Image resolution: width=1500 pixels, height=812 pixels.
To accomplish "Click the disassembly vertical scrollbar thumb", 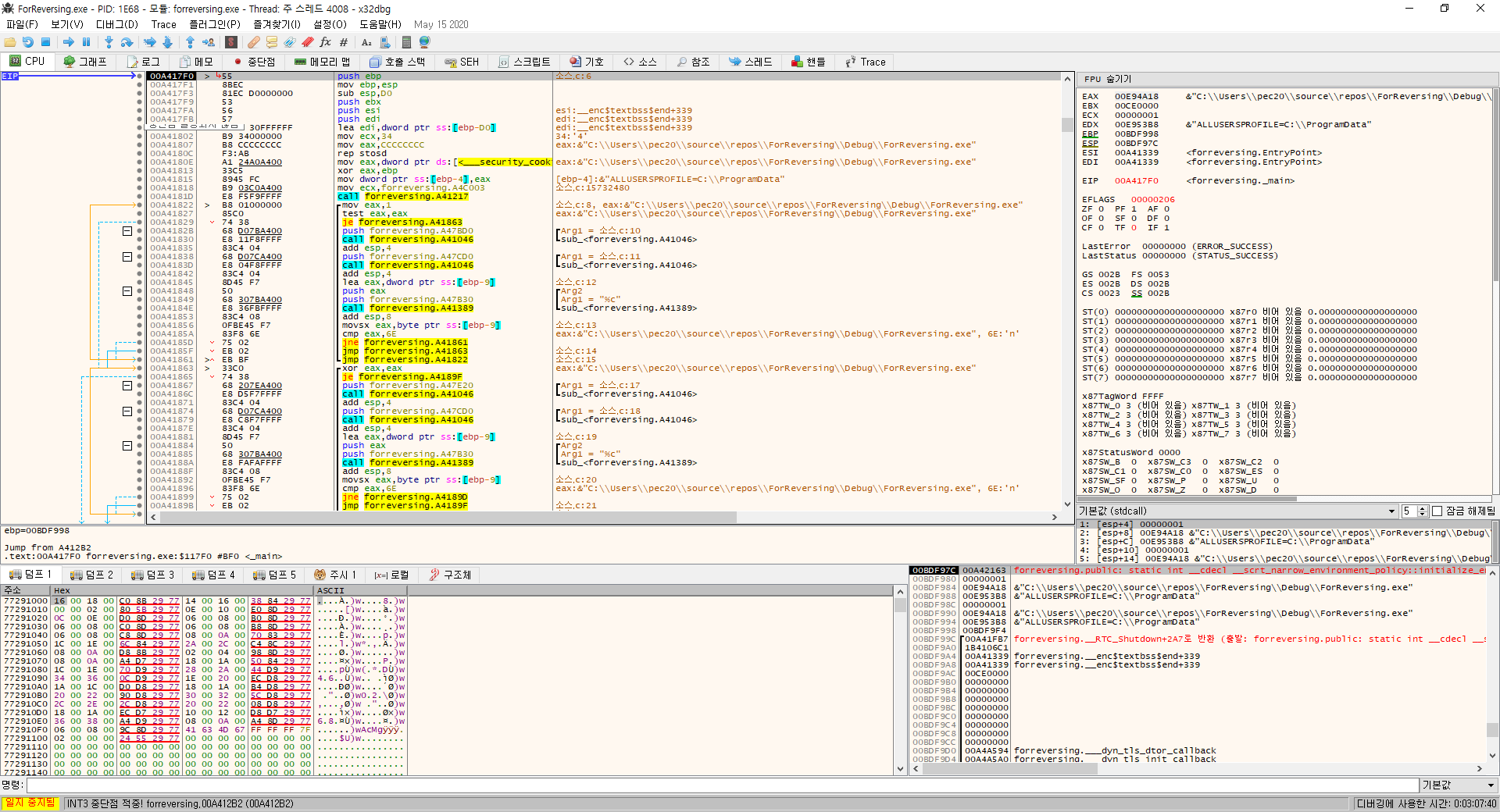I will point(1067,125).
